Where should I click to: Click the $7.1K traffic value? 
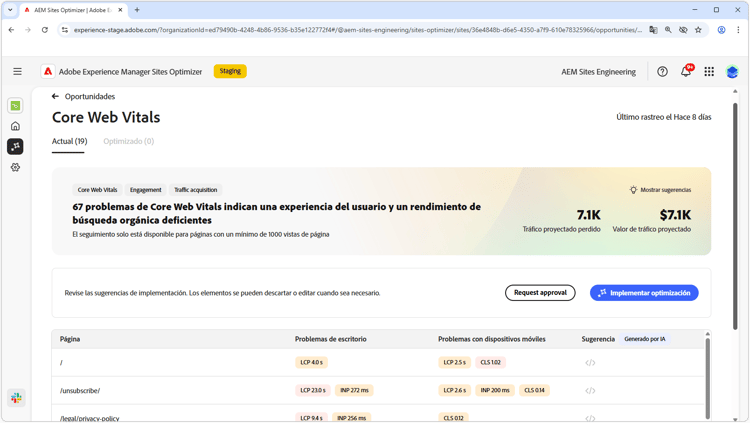pyautogui.click(x=675, y=215)
